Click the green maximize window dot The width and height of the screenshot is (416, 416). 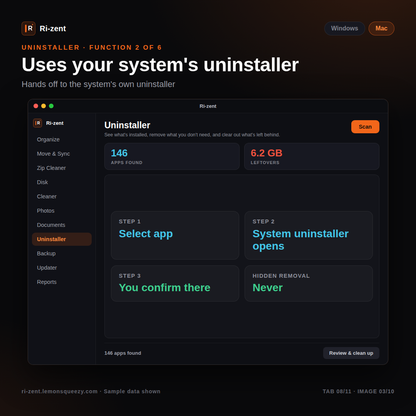[x=51, y=106]
